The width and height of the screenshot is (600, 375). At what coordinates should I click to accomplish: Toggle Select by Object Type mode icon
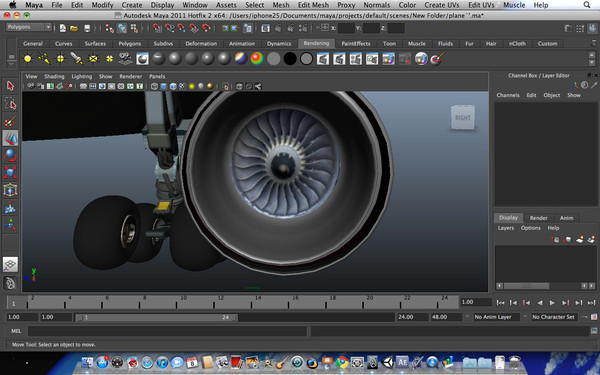pyautogui.click(x=122, y=28)
